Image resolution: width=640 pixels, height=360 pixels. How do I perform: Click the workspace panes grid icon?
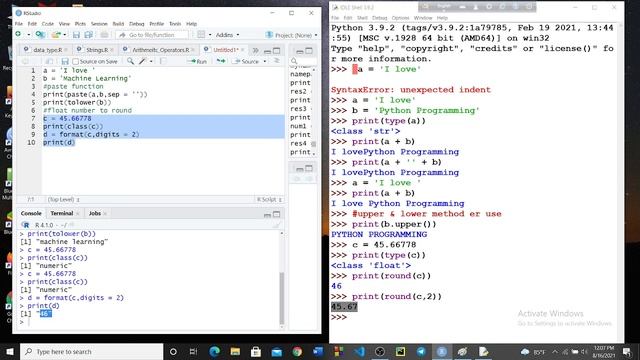[201, 35]
